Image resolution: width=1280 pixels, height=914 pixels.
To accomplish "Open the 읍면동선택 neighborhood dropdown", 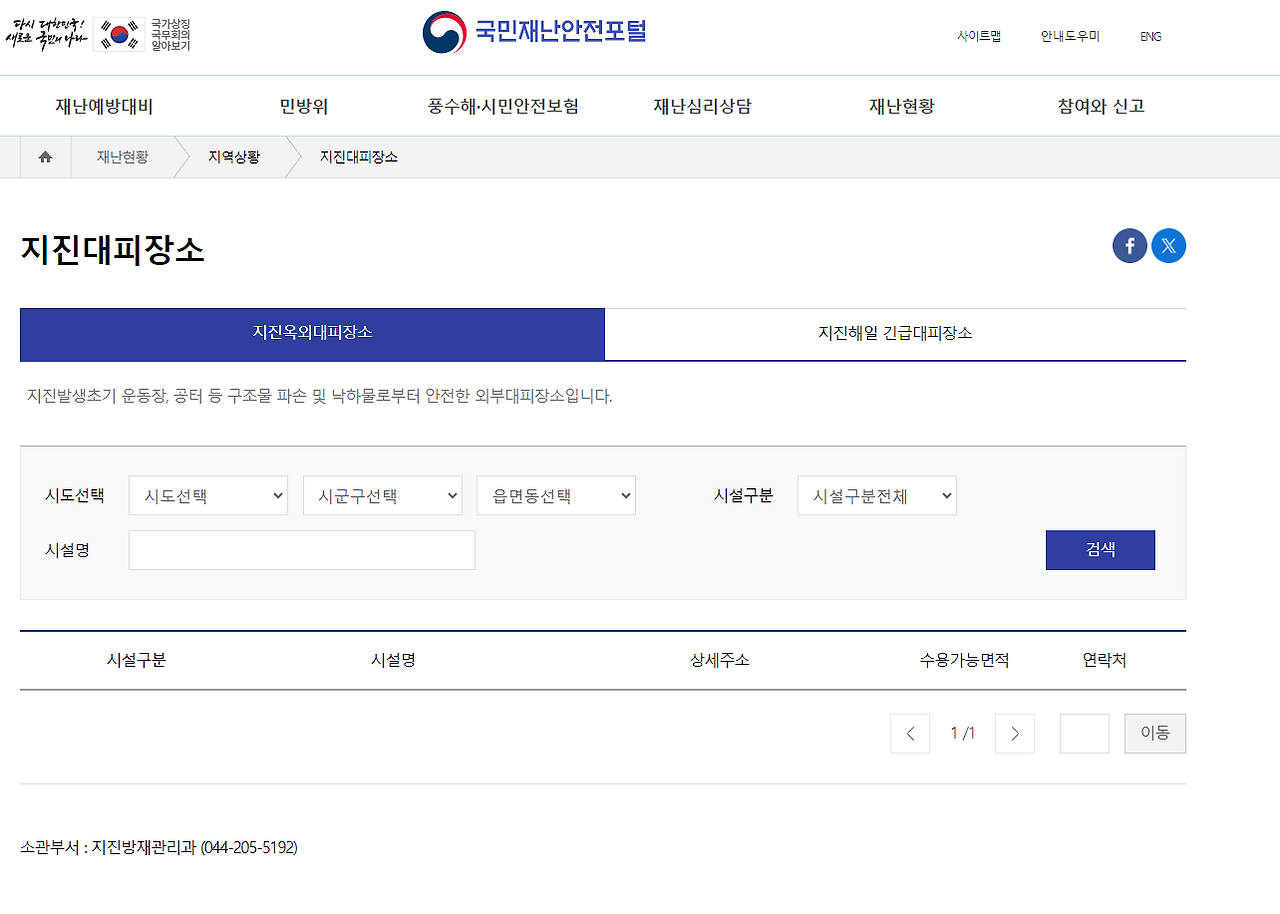I will (x=555, y=495).
